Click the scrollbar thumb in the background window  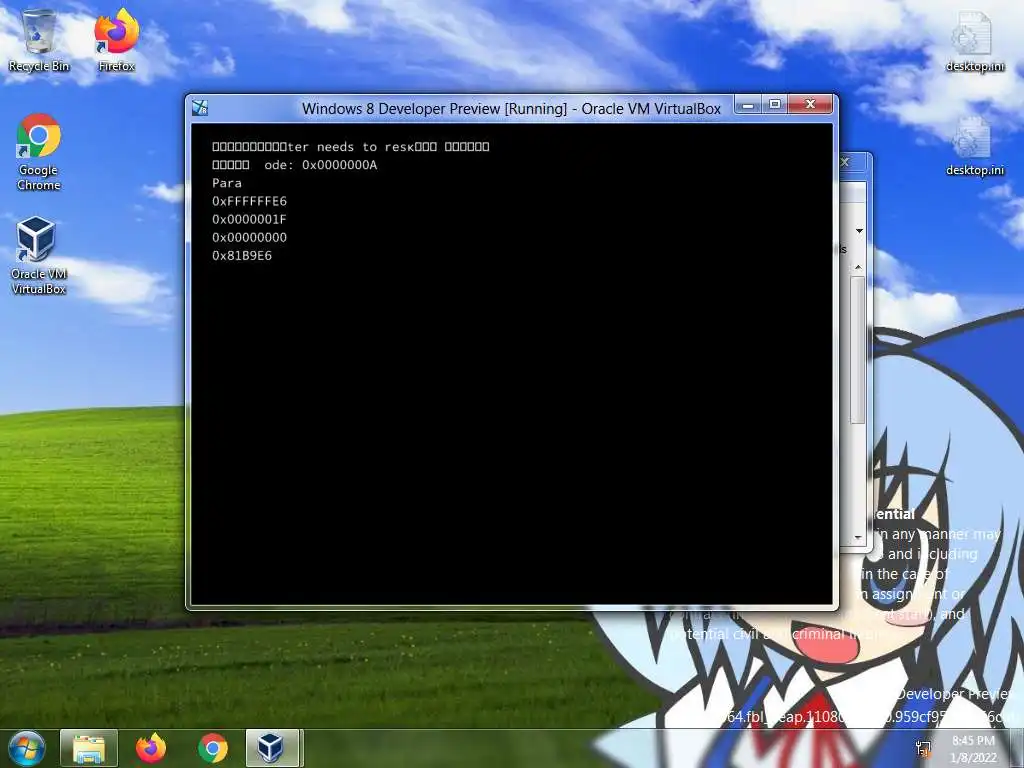point(858,350)
